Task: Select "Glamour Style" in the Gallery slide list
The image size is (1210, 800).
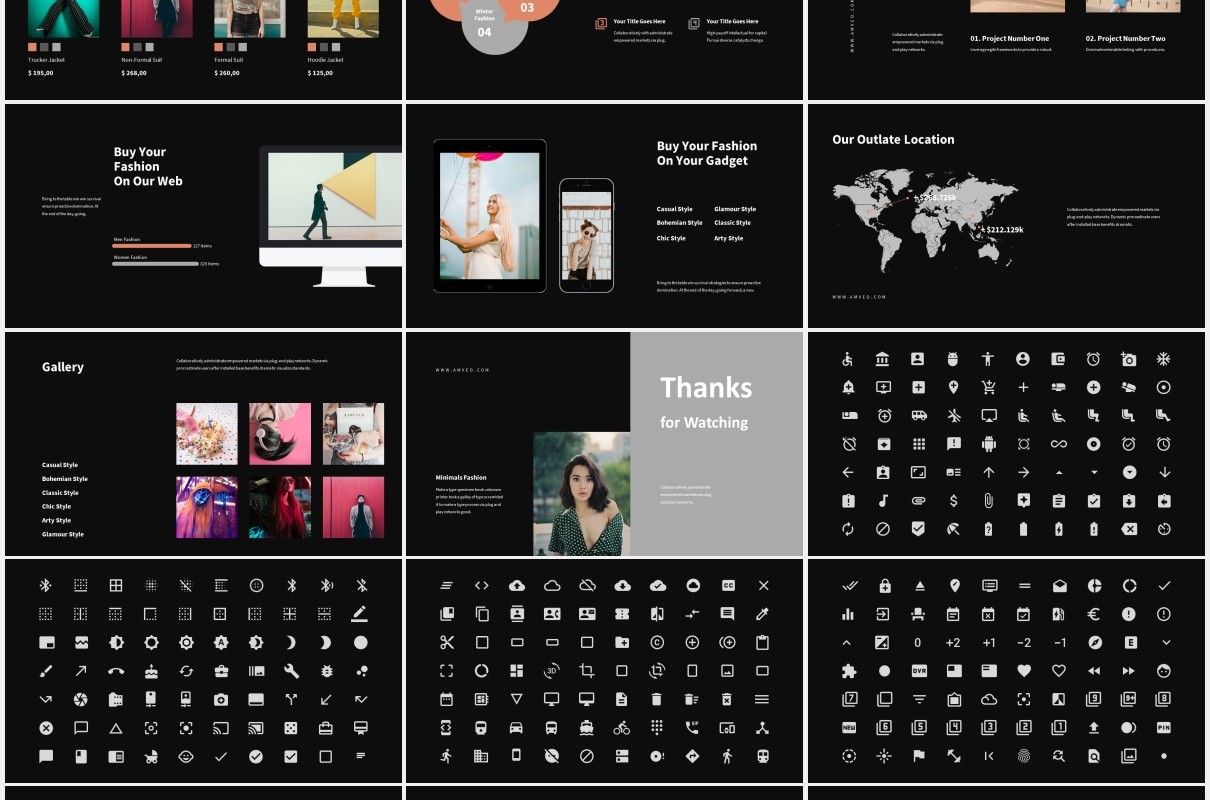Action: pos(63,534)
